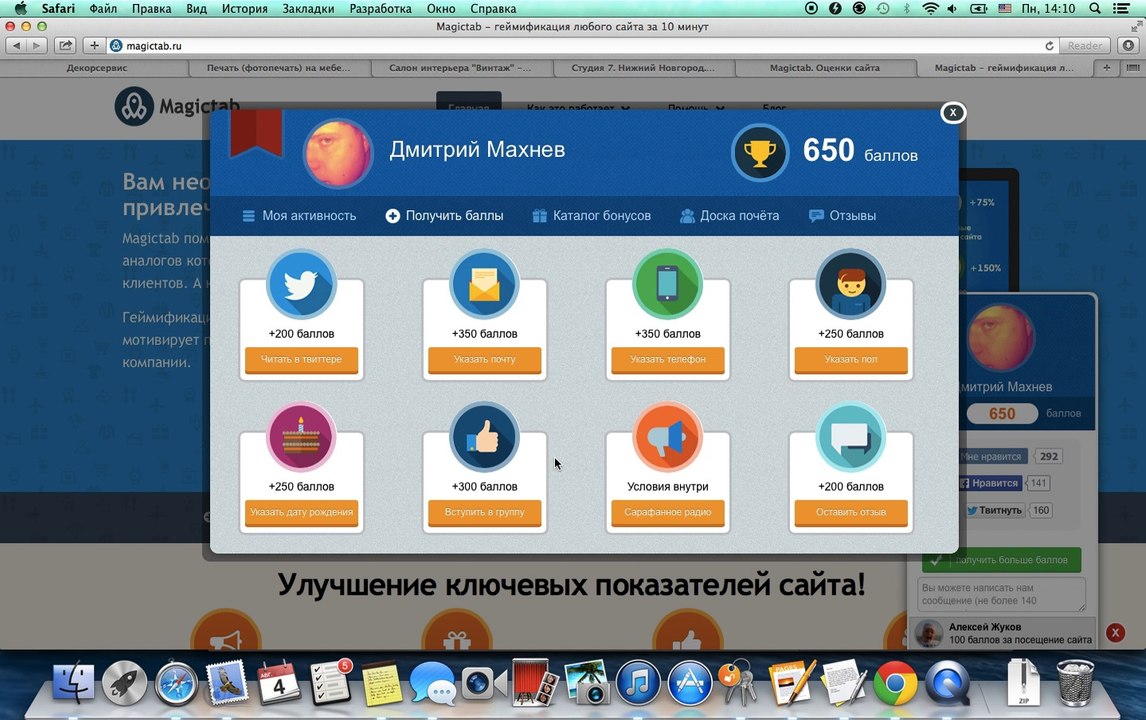This screenshot has height=720, width=1146.
Task: Open Photo Booth from the Dock
Action: 536,683
